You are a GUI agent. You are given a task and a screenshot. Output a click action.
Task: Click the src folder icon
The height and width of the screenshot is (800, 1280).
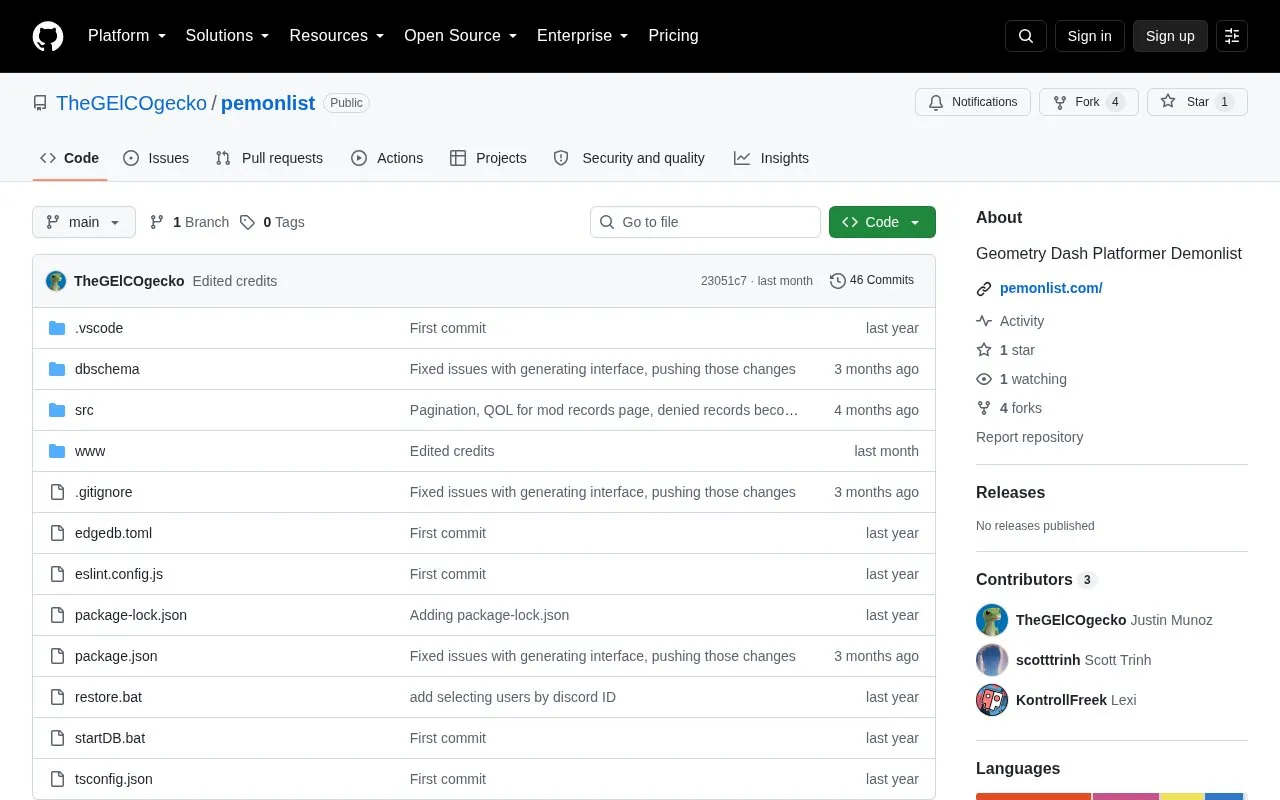click(x=57, y=410)
